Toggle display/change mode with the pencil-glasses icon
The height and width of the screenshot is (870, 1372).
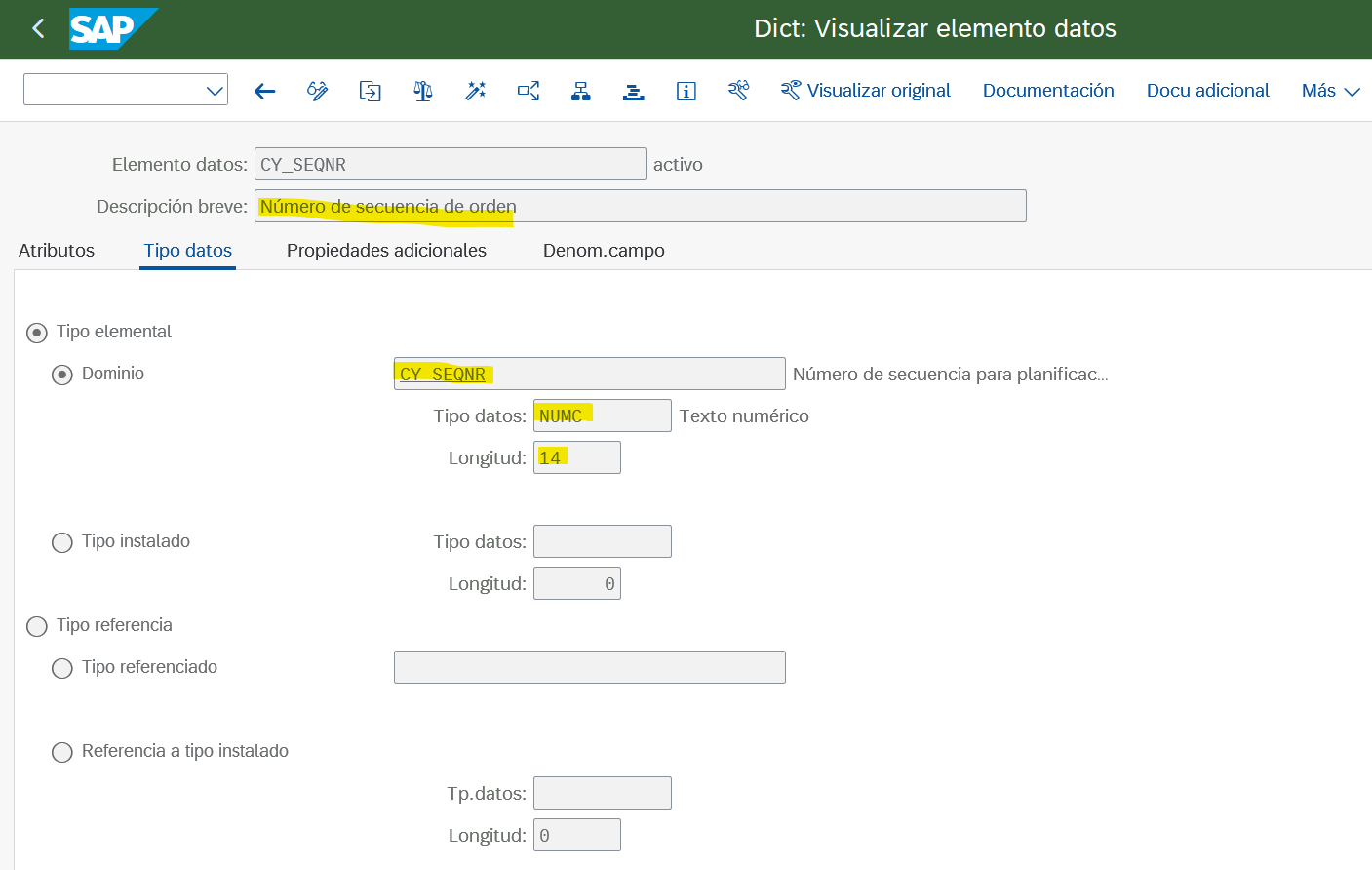tap(317, 91)
